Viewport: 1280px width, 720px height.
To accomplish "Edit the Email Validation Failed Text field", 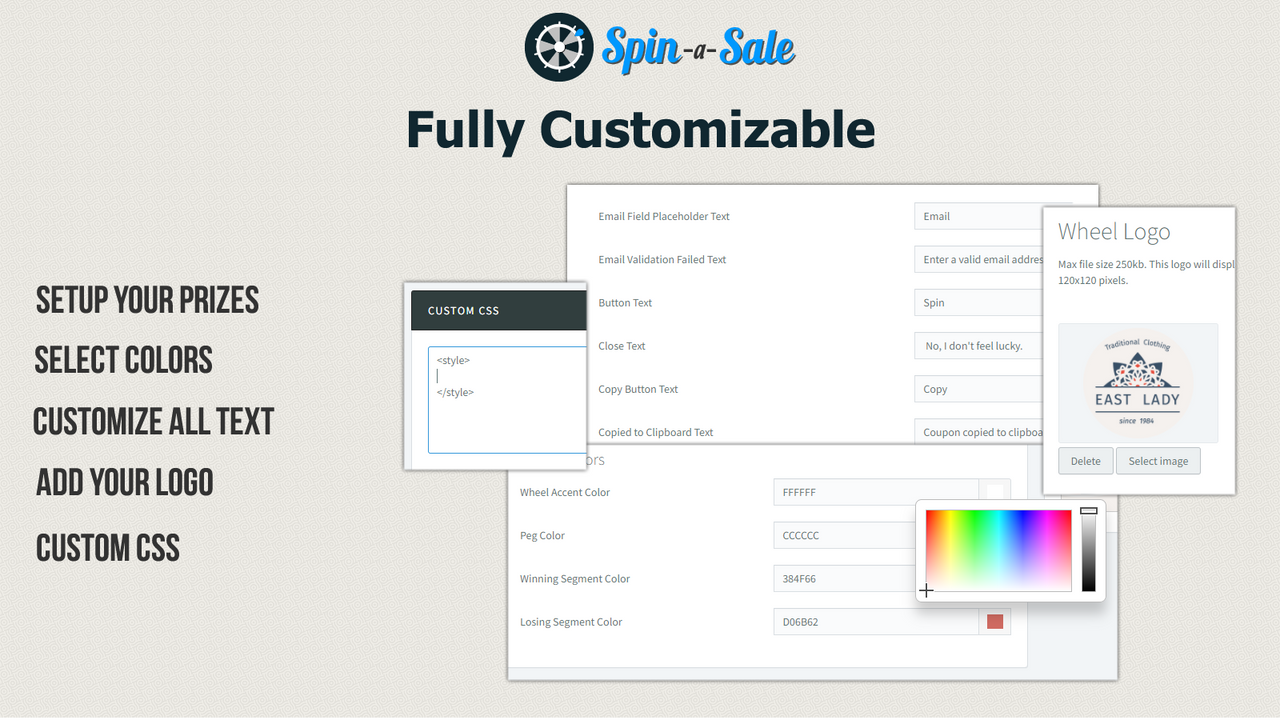I will (x=975, y=259).
